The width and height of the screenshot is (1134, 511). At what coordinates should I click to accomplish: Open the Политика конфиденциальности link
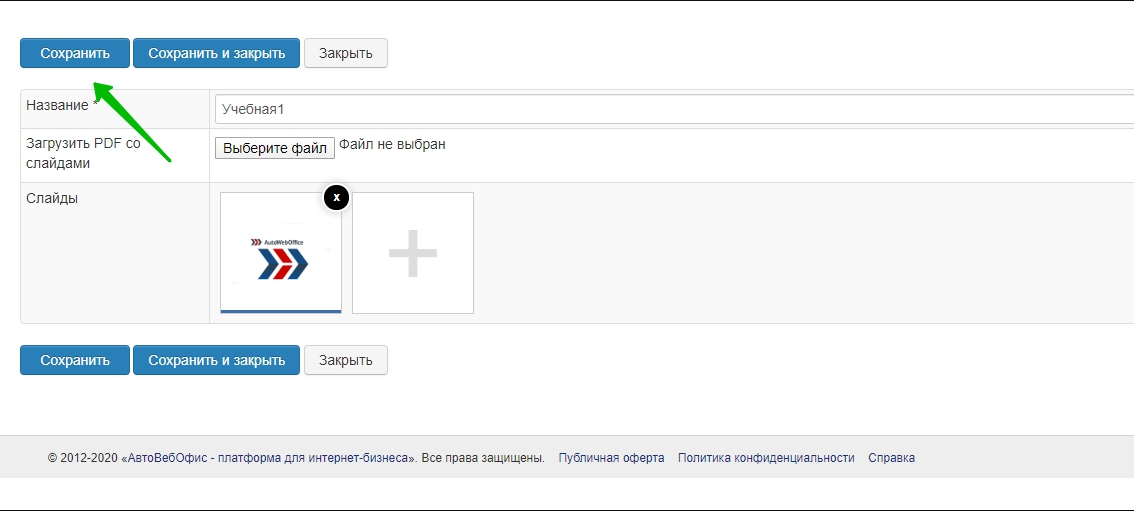(x=766, y=458)
